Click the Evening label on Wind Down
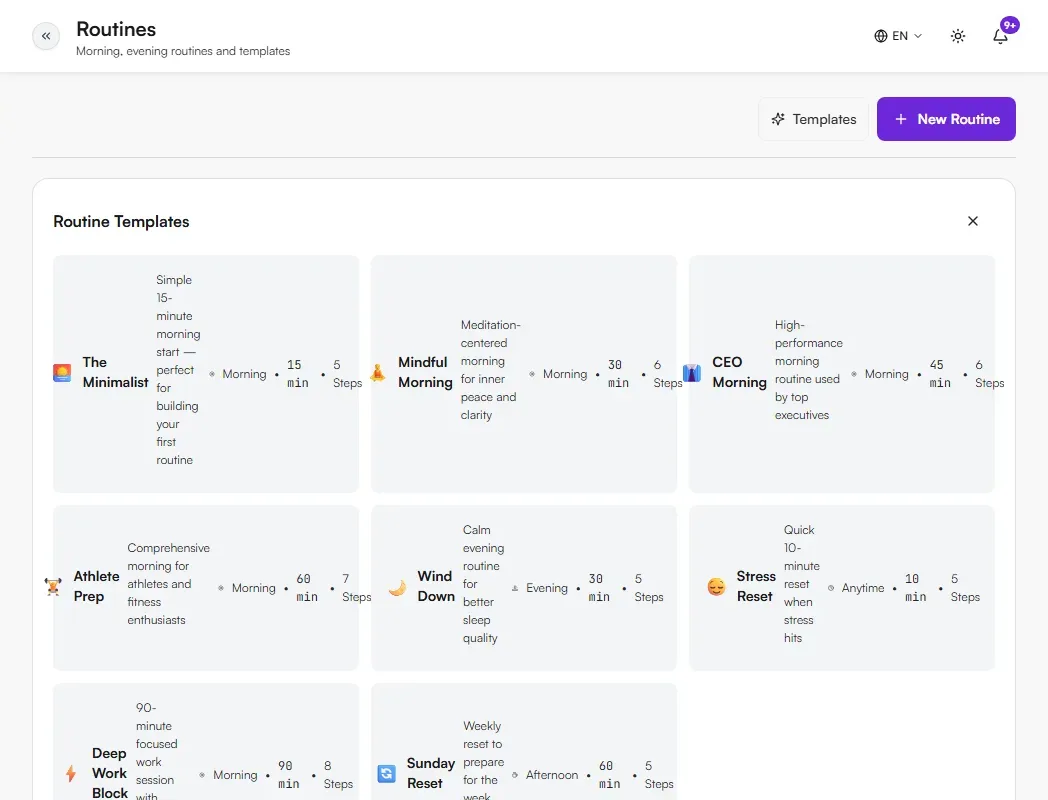 546,588
